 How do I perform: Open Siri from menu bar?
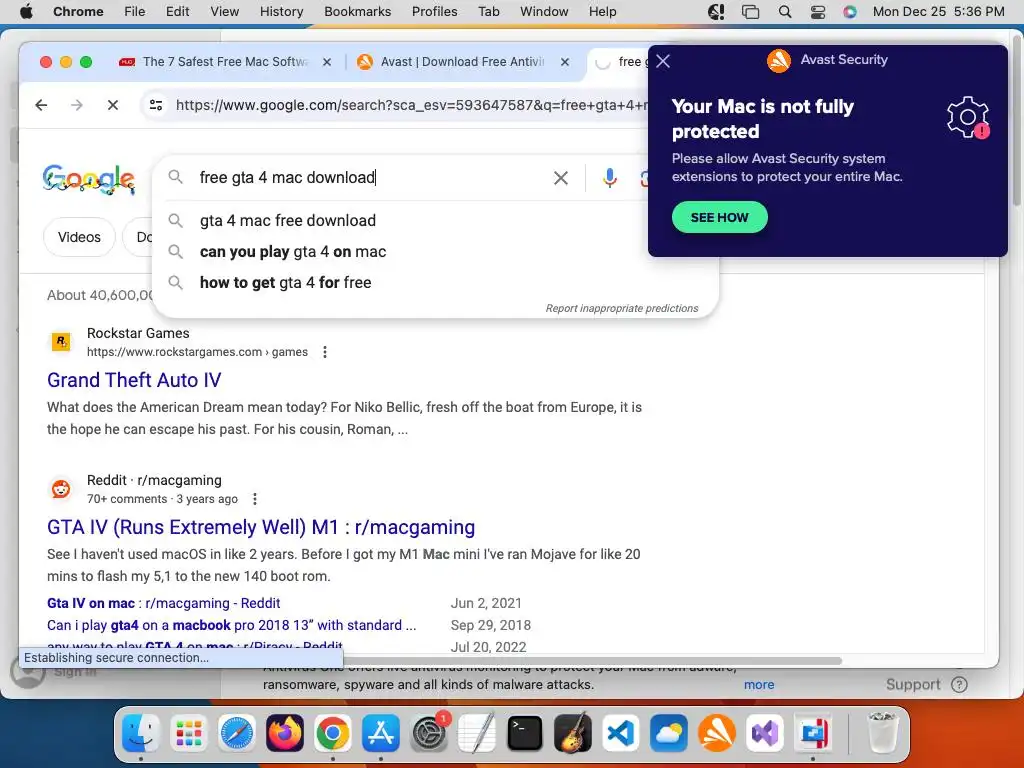point(850,12)
